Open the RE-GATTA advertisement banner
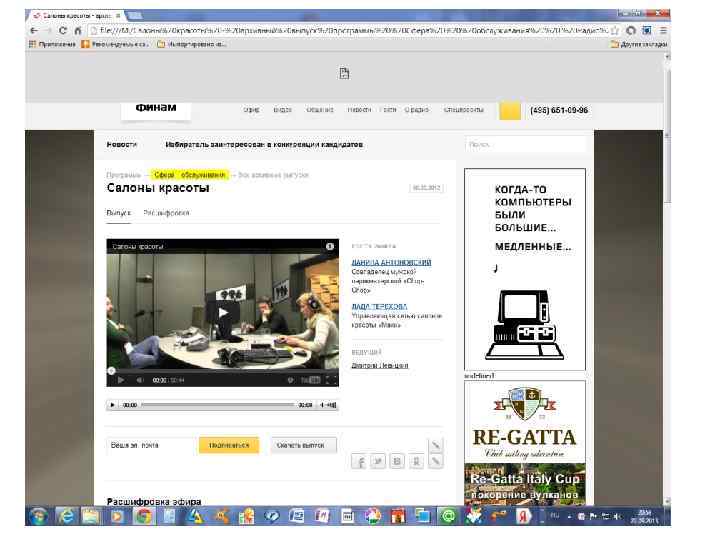The width and height of the screenshot is (720, 540). (x=525, y=443)
